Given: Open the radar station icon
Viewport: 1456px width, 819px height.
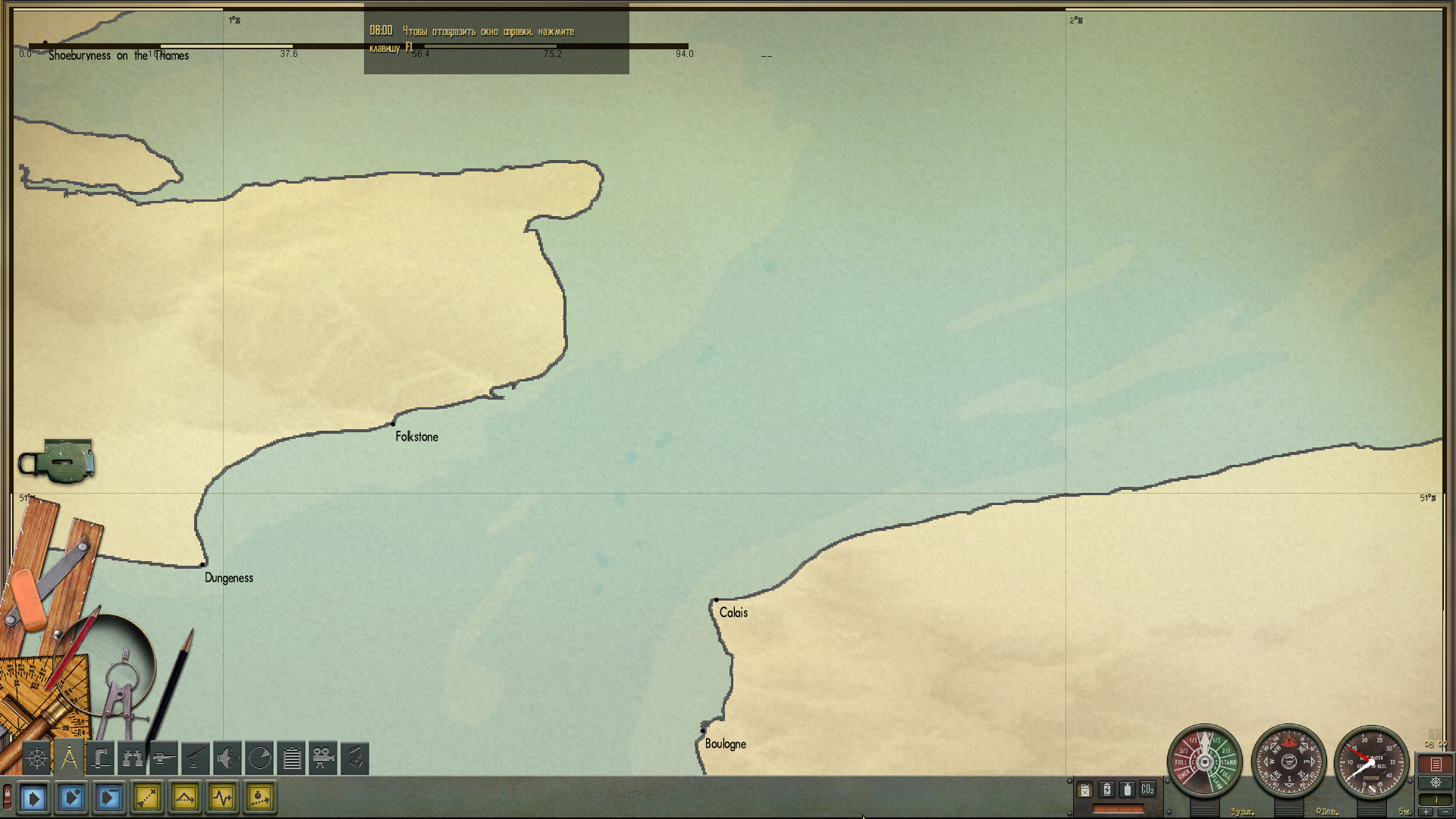Looking at the screenshot, I should coord(259,758).
